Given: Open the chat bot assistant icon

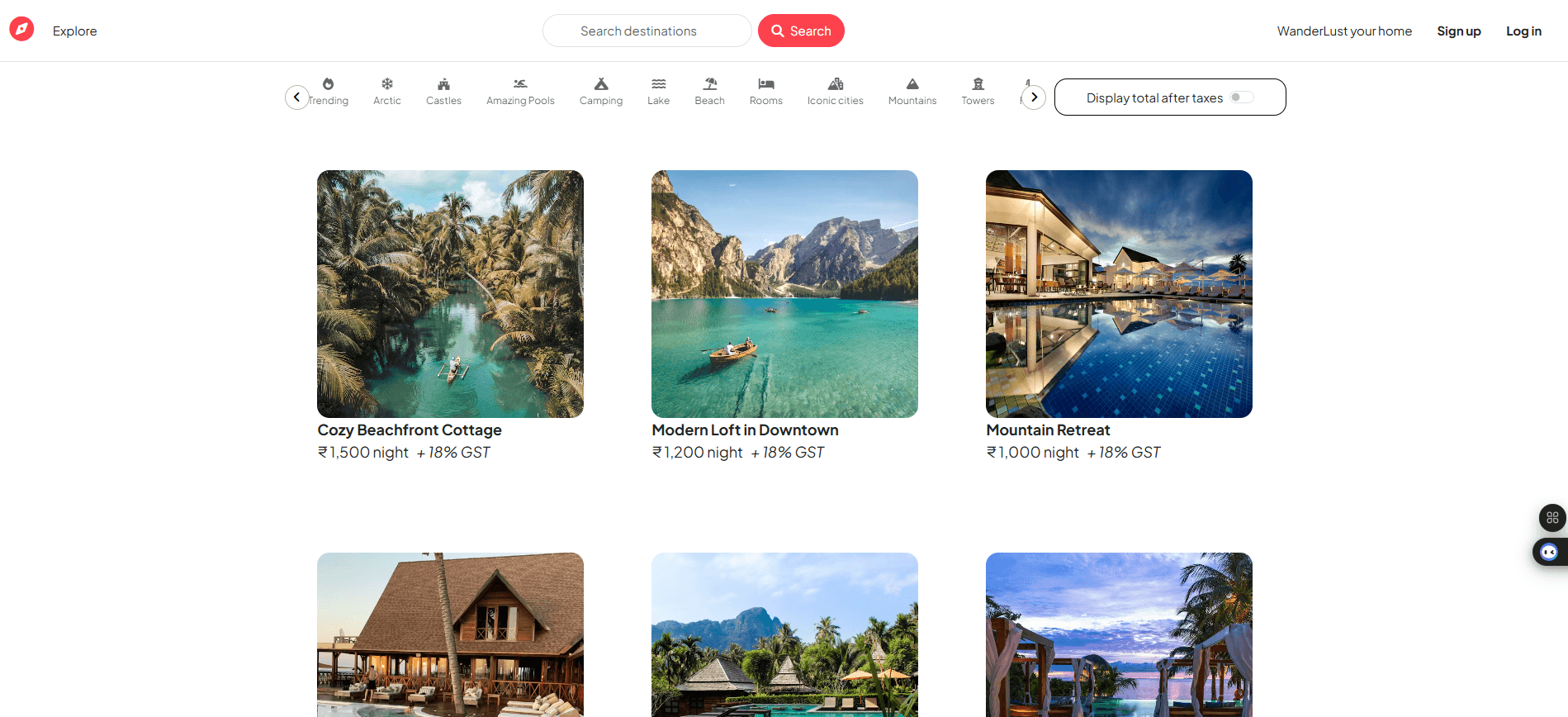Looking at the screenshot, I should pyautogui.click(x=1549, y=552).
